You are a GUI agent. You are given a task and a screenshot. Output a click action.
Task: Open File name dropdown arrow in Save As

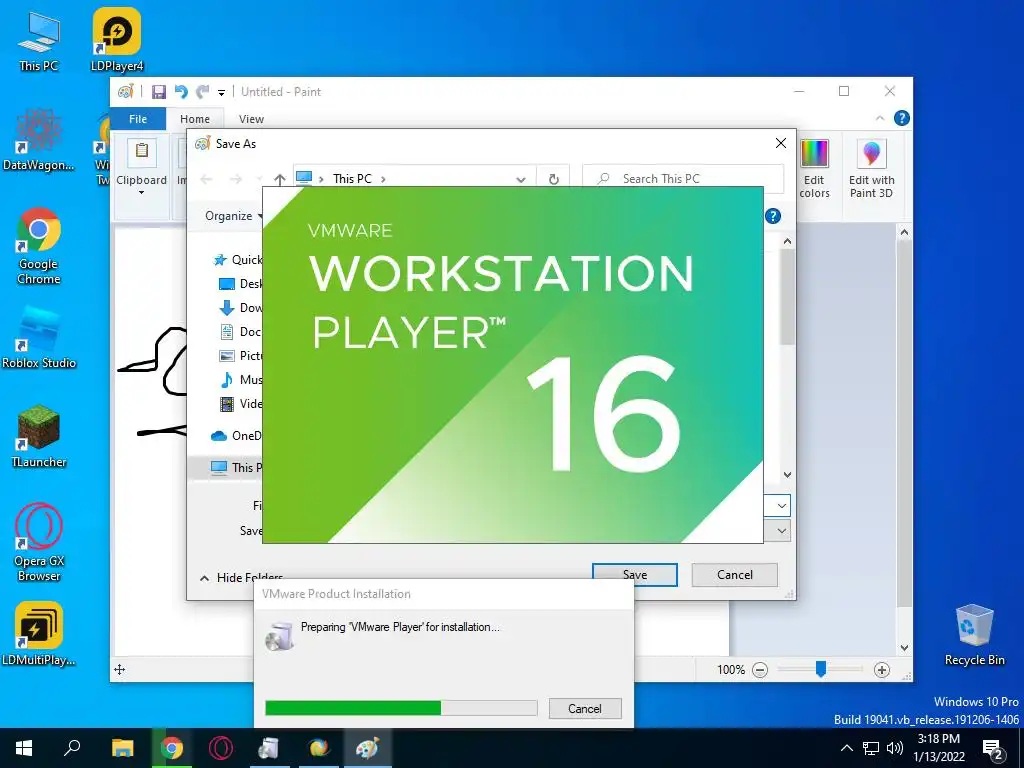click(781, 505)
